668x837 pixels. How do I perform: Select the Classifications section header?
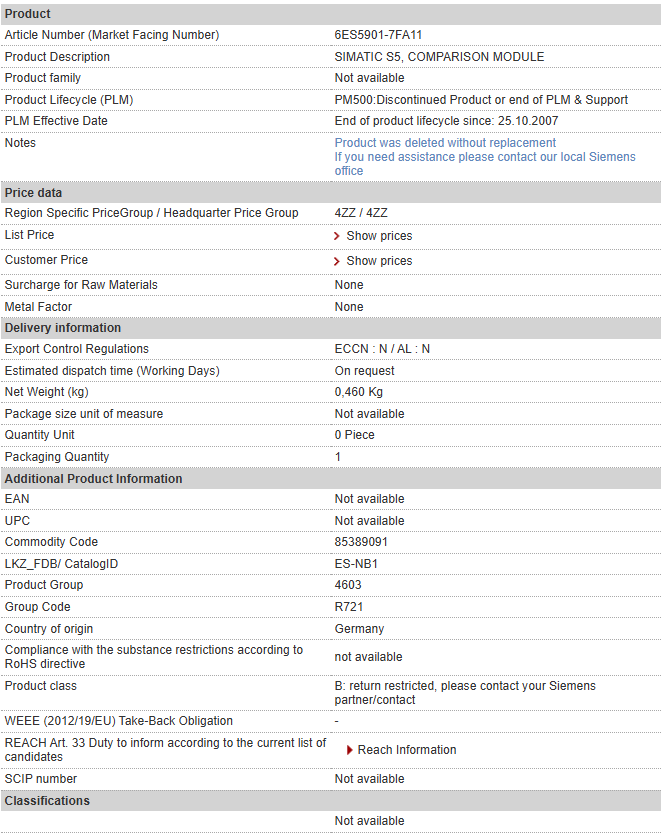pos(331,801)
